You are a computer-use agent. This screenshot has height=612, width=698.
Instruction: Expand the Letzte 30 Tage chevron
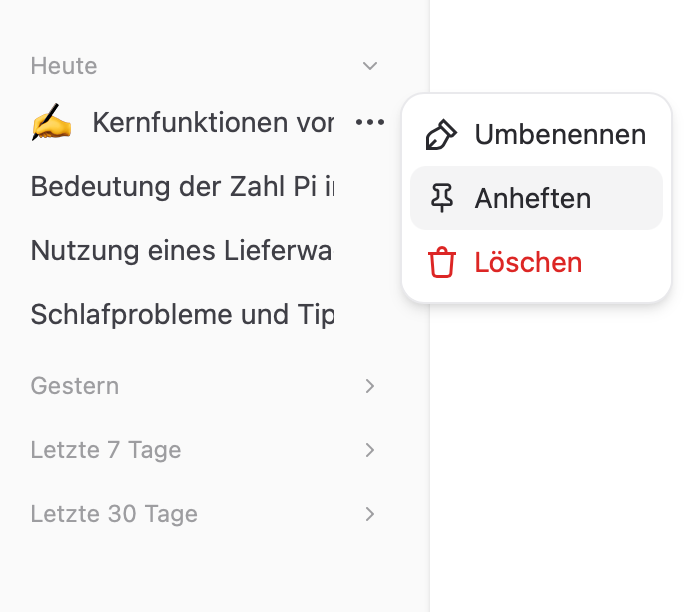(369, 514)
